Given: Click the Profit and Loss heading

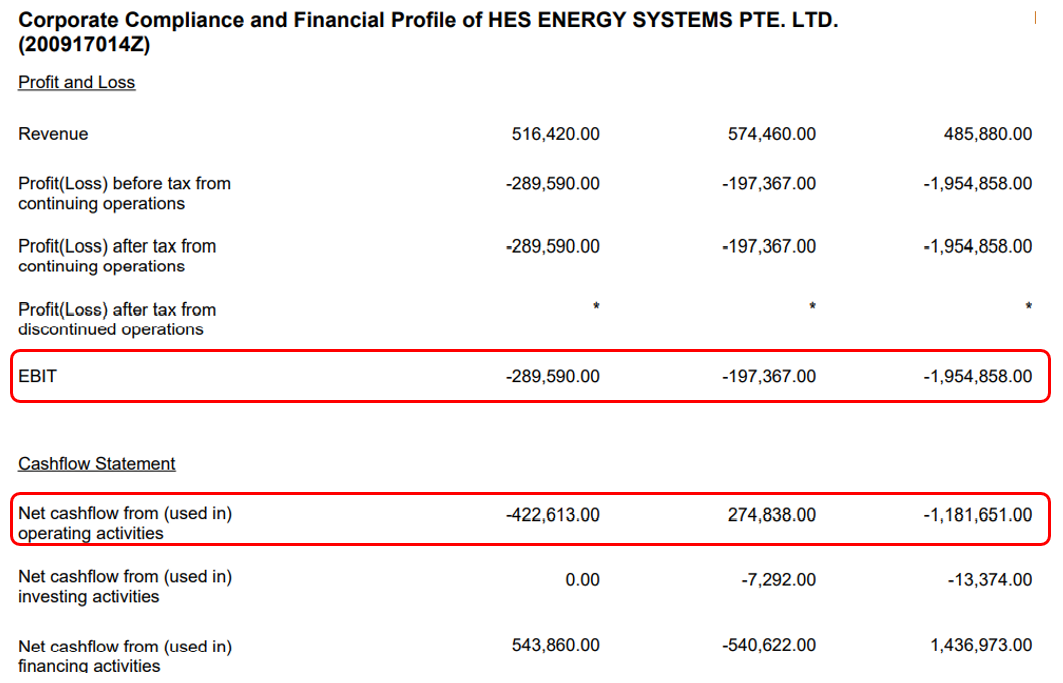Looking at the screenshot, I should point(77,82).
